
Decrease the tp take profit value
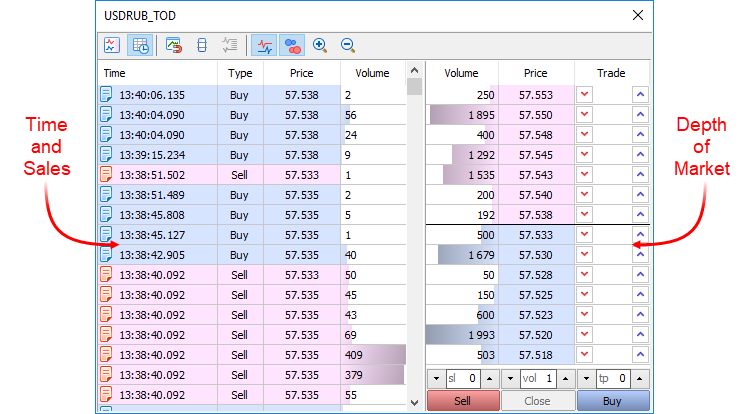click(x=586, y=379)
